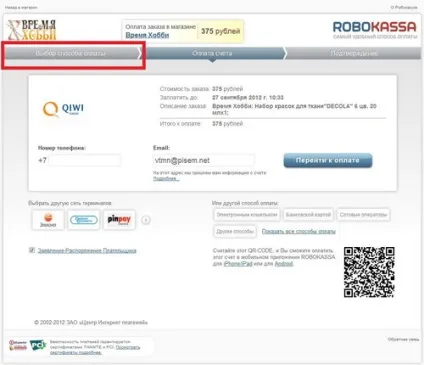This screenshot has height=365, width=424.
Task: Open the О Робокассе link
Action: [404, 7]
